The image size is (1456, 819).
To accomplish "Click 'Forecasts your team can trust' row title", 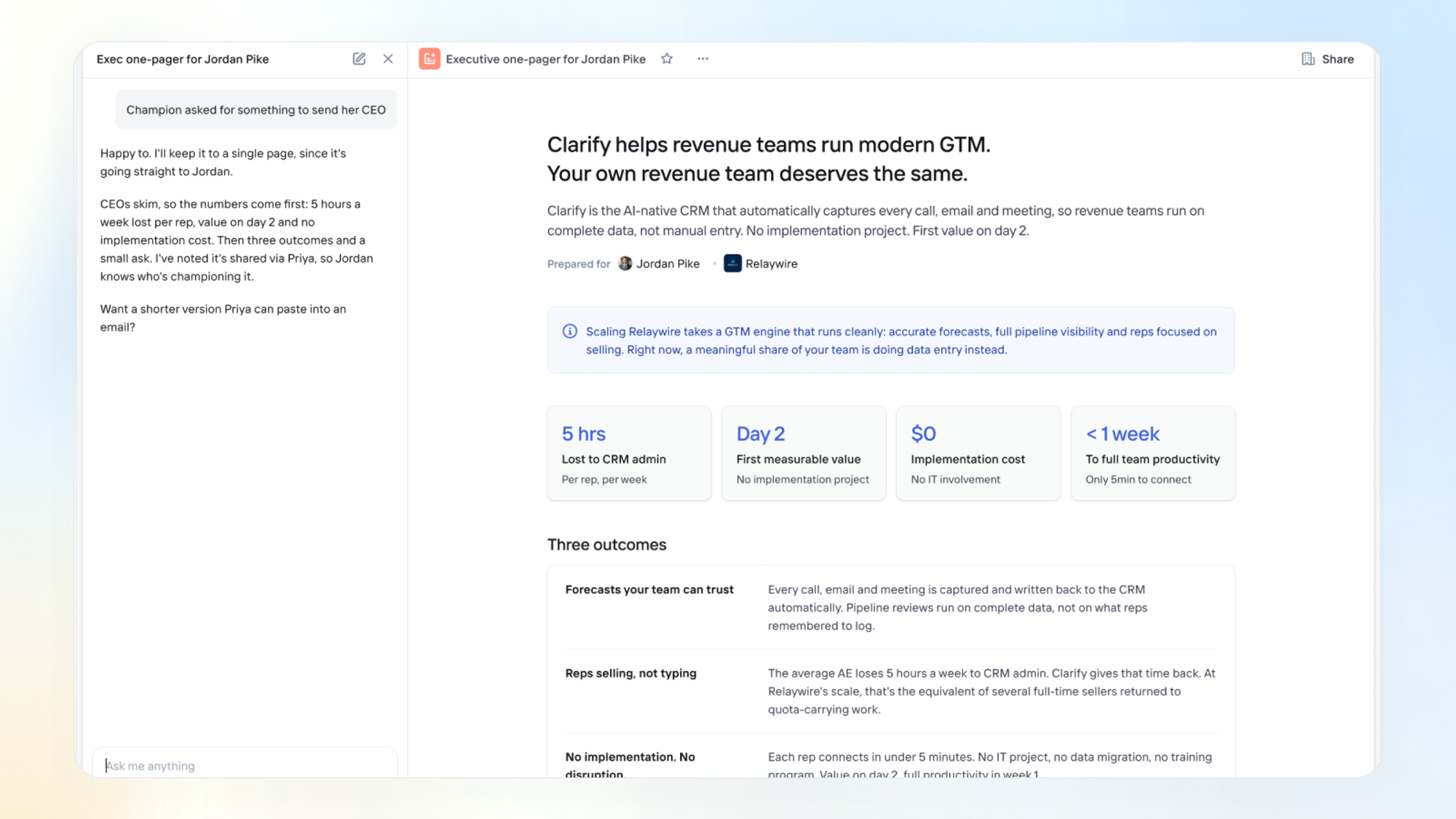I will point(649,590).
